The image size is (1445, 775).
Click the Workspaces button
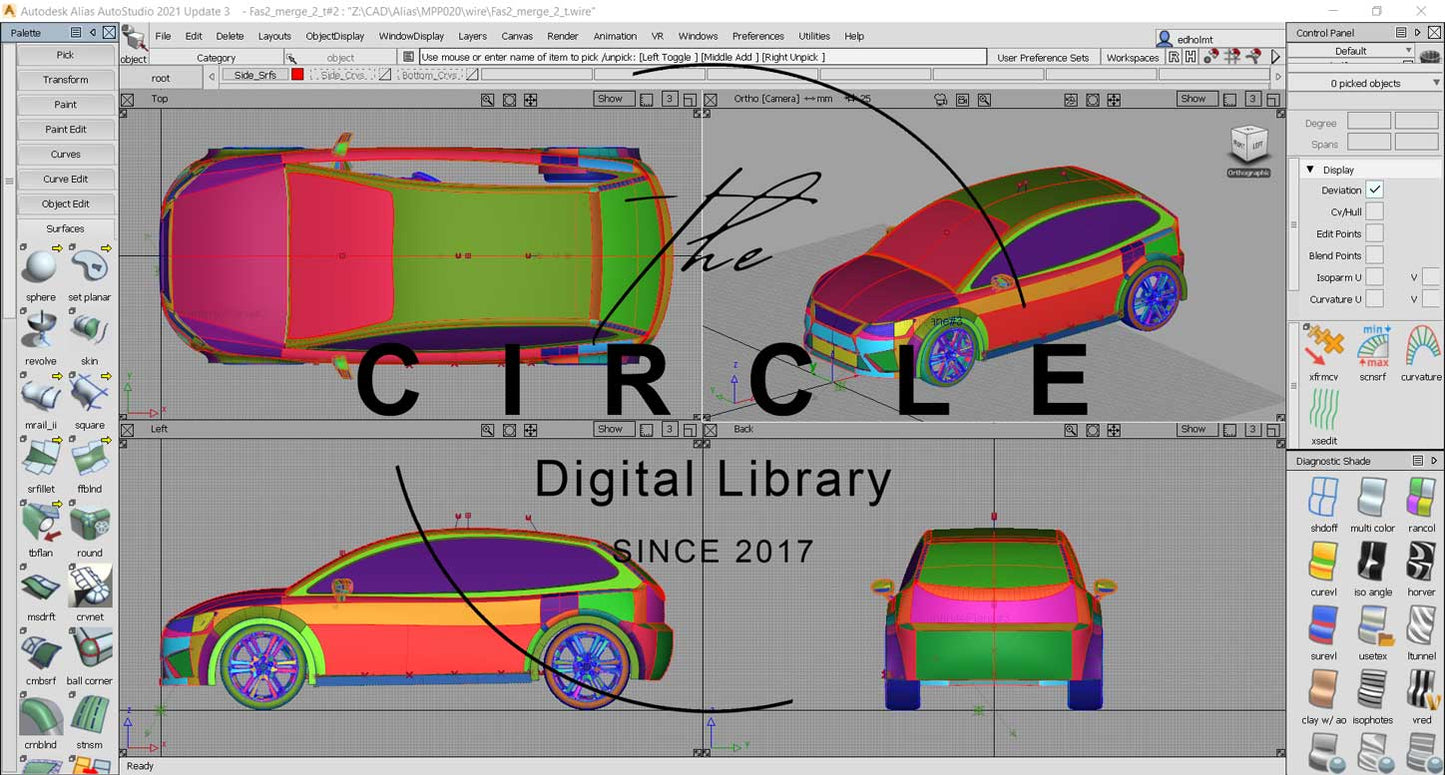click(x=1133, y=58)
